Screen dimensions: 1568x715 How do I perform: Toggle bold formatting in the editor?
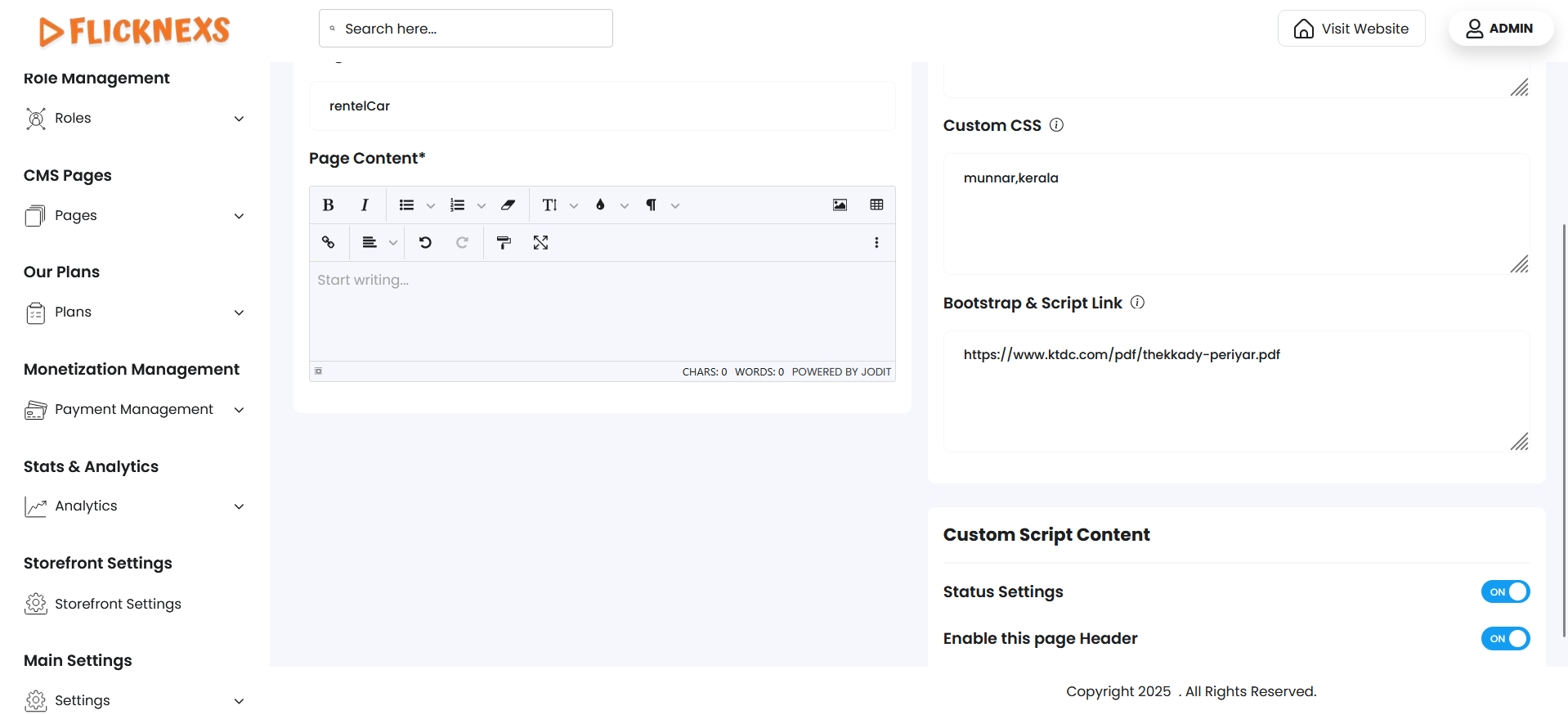[x=328, y=205]
